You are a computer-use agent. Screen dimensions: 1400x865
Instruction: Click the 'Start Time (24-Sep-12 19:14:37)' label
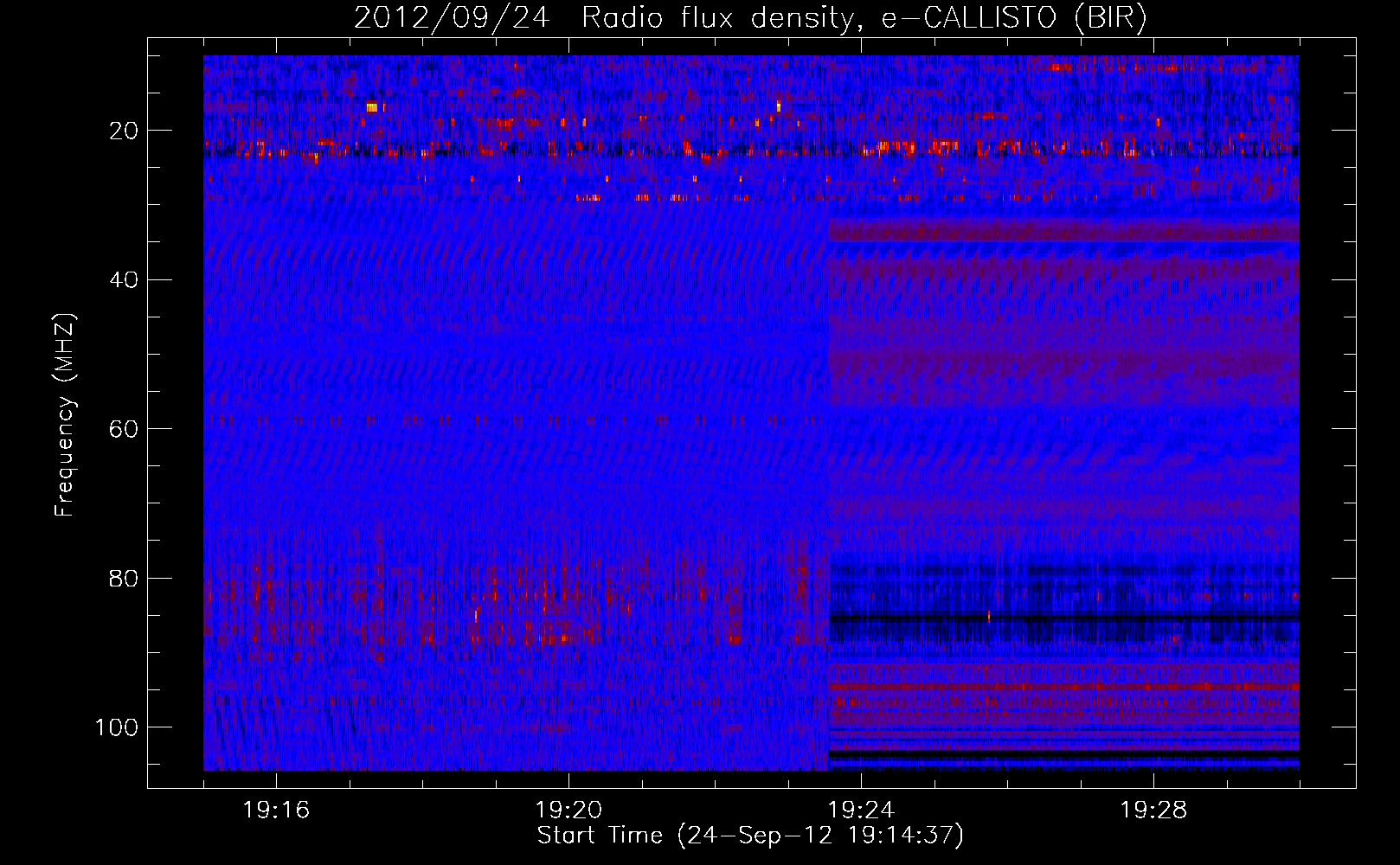pyautogui.click(x=750, y=836)
